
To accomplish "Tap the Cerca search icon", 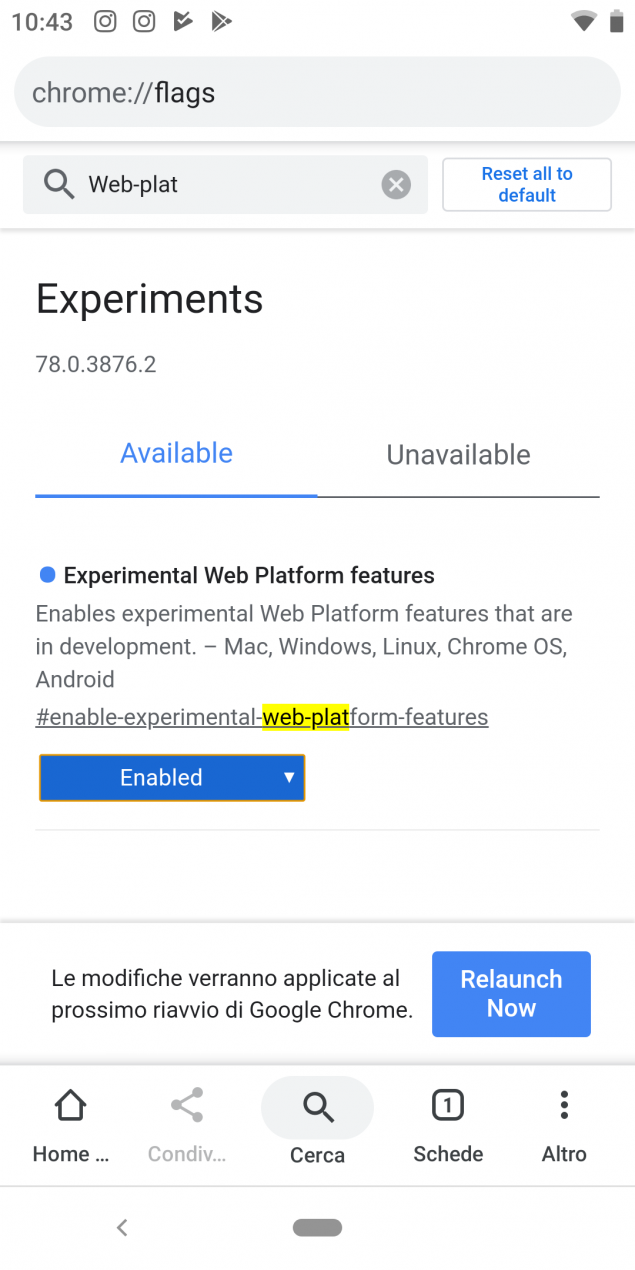I will click(317, 1107).
